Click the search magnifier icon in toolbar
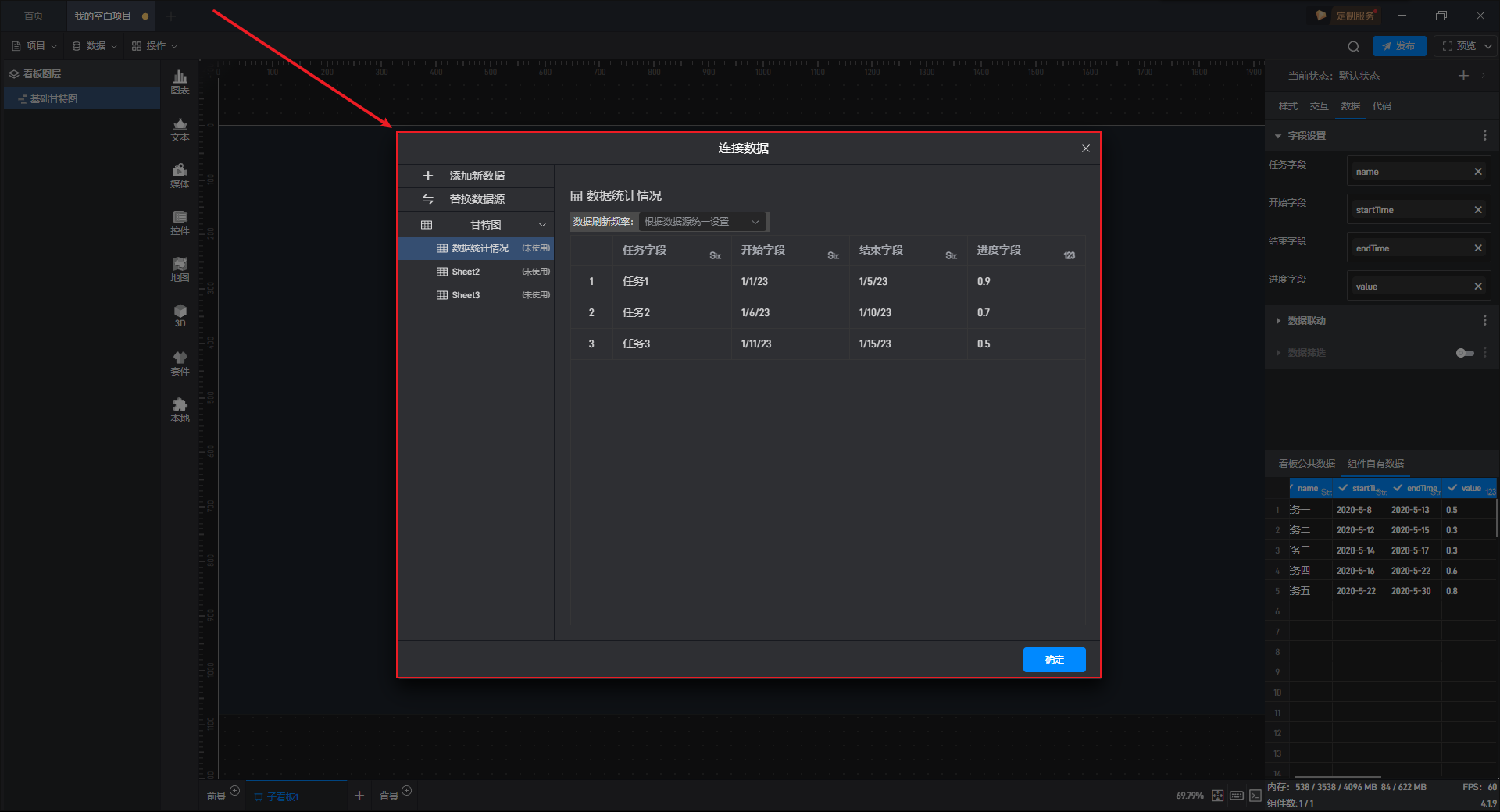The width and height of the screenshot is (1500, 812). pos(1354,46)
